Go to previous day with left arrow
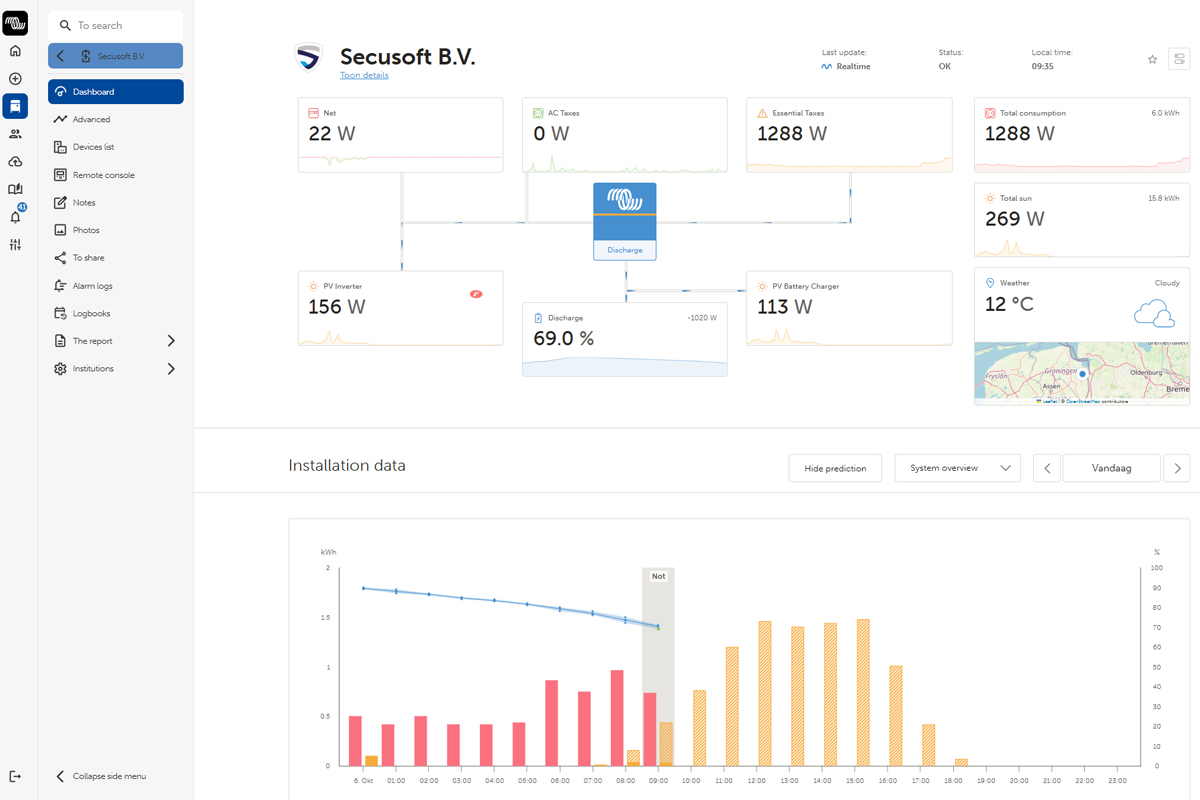Viewport: 1200px width, 800px height. (1046, 468)
